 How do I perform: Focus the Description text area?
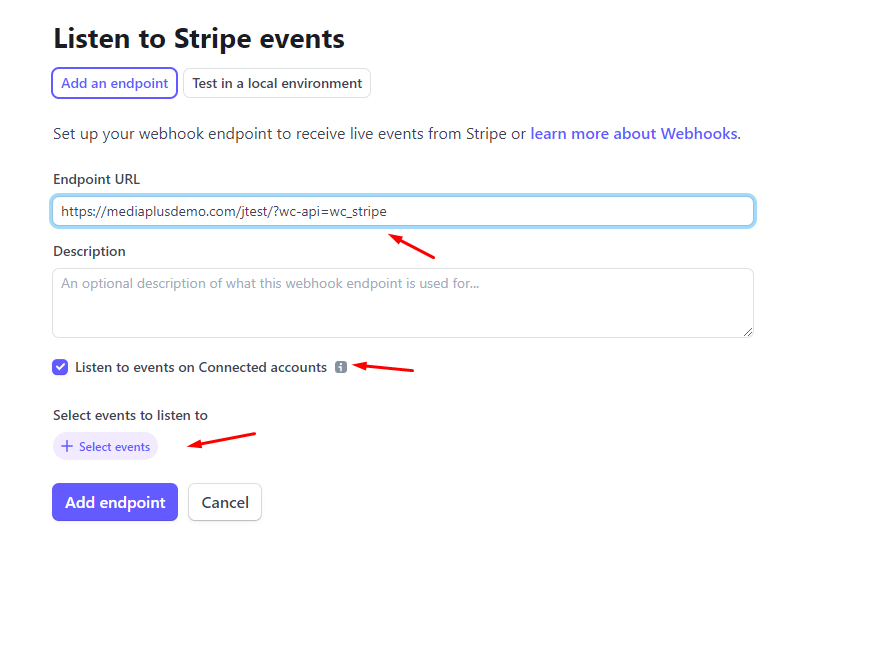403,303
